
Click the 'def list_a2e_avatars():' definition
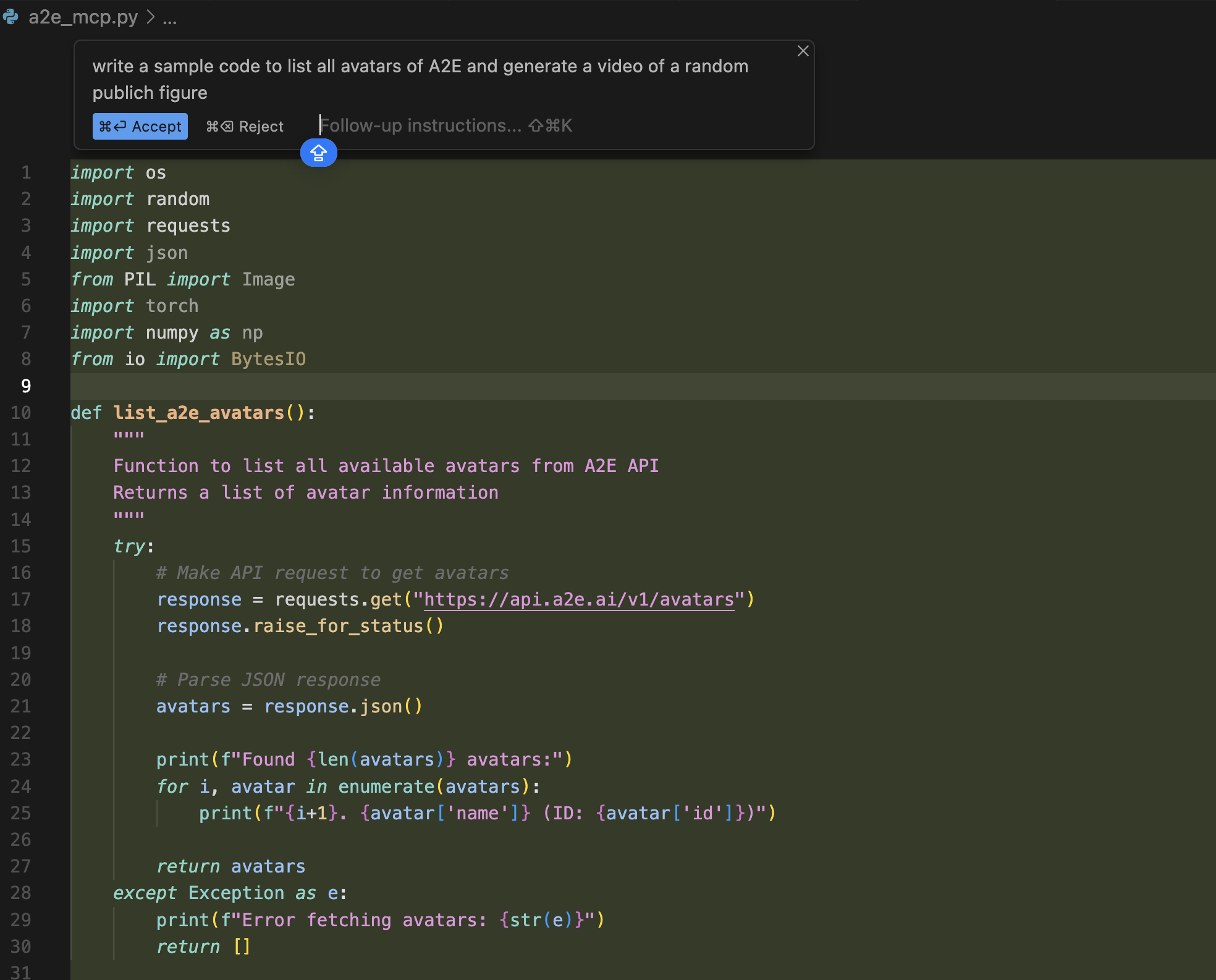[193, 413]
